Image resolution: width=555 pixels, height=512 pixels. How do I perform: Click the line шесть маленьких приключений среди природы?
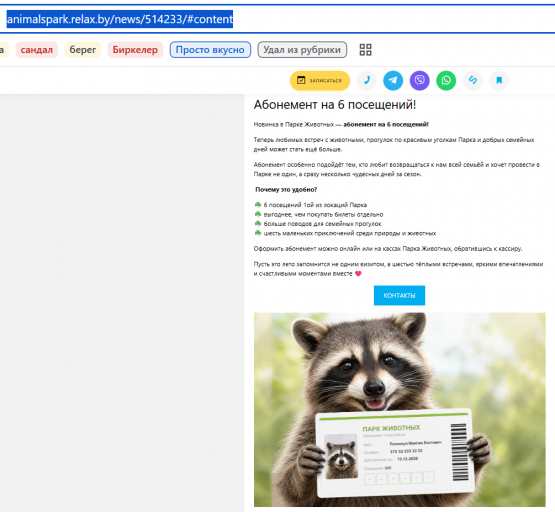tap(350, 233)
